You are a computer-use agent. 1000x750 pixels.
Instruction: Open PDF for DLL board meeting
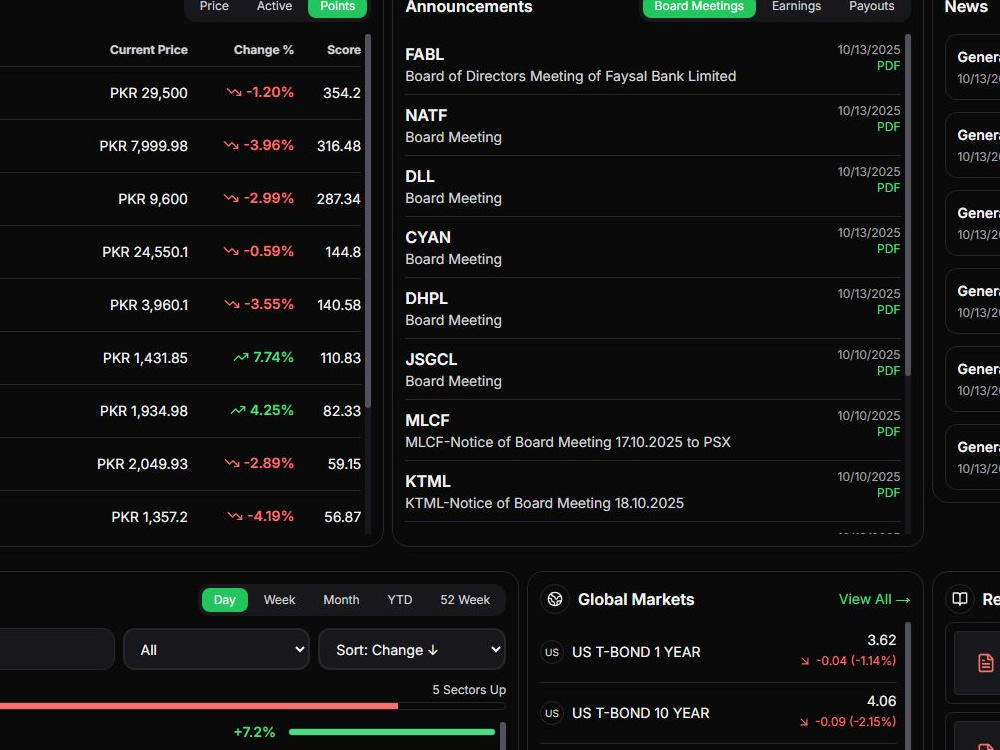[888, 188]
